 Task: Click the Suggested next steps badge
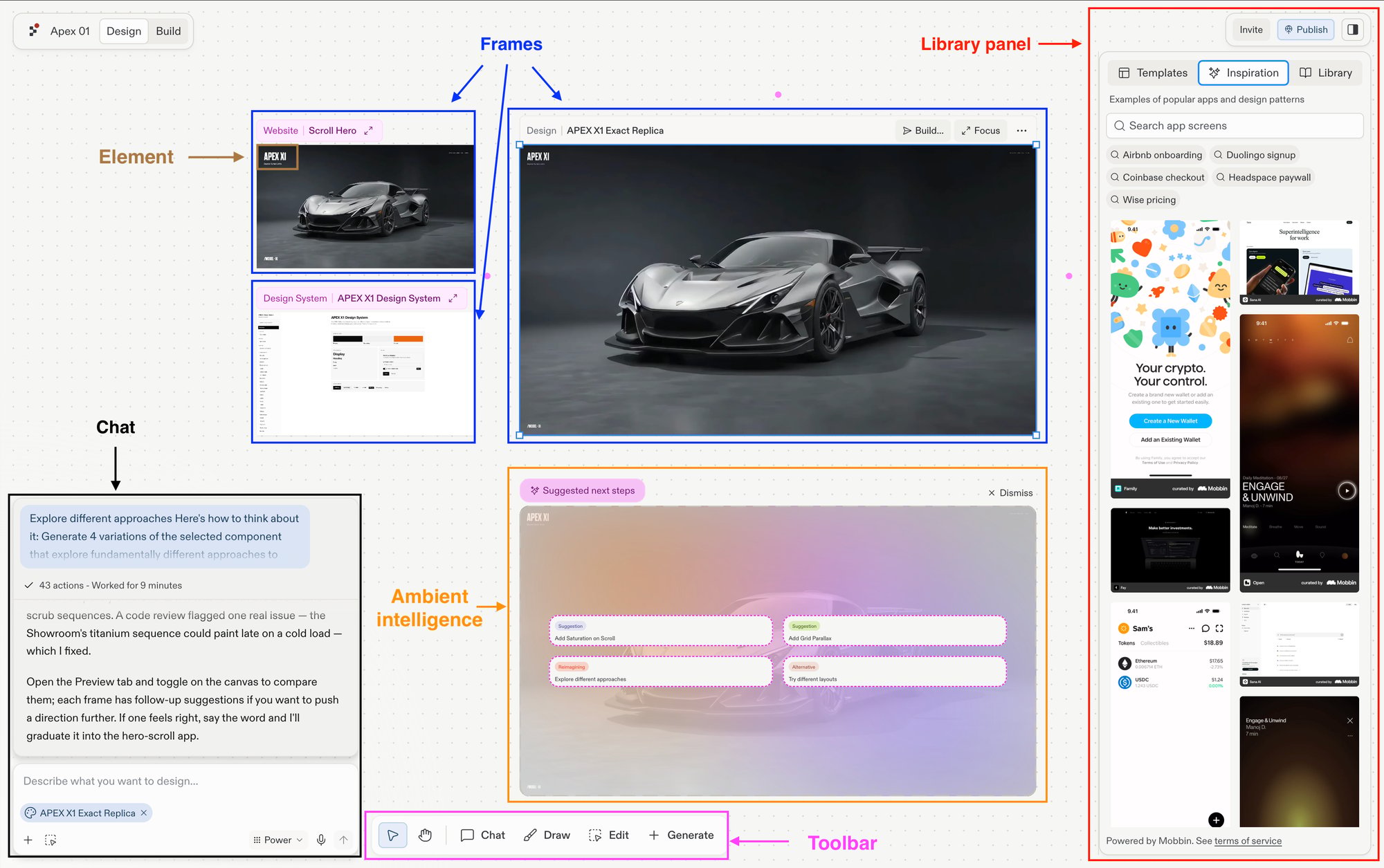582,490
